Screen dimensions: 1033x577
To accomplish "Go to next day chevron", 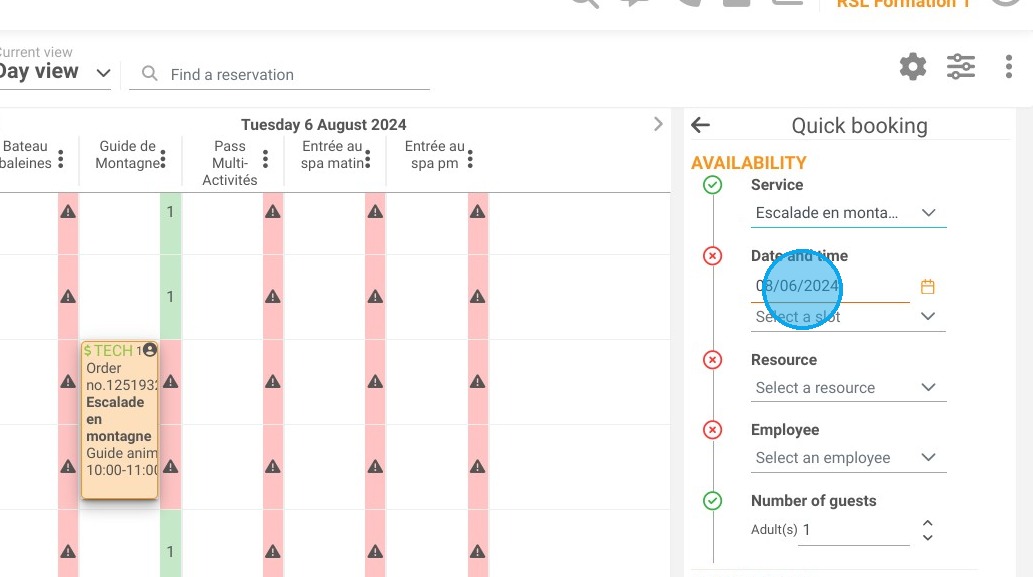I will (x=657, y=124).
